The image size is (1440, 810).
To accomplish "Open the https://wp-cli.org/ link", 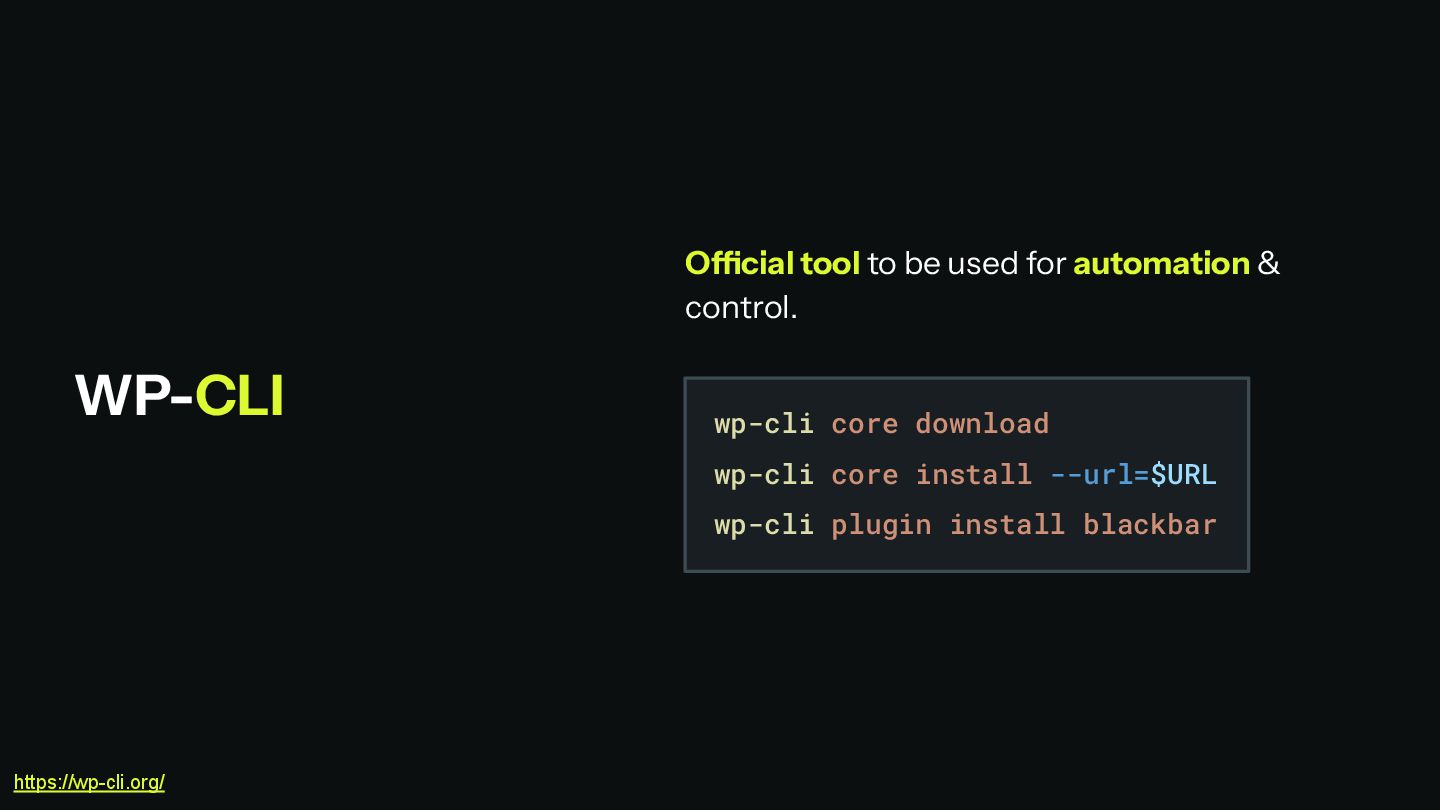I will tap(89, 782).
